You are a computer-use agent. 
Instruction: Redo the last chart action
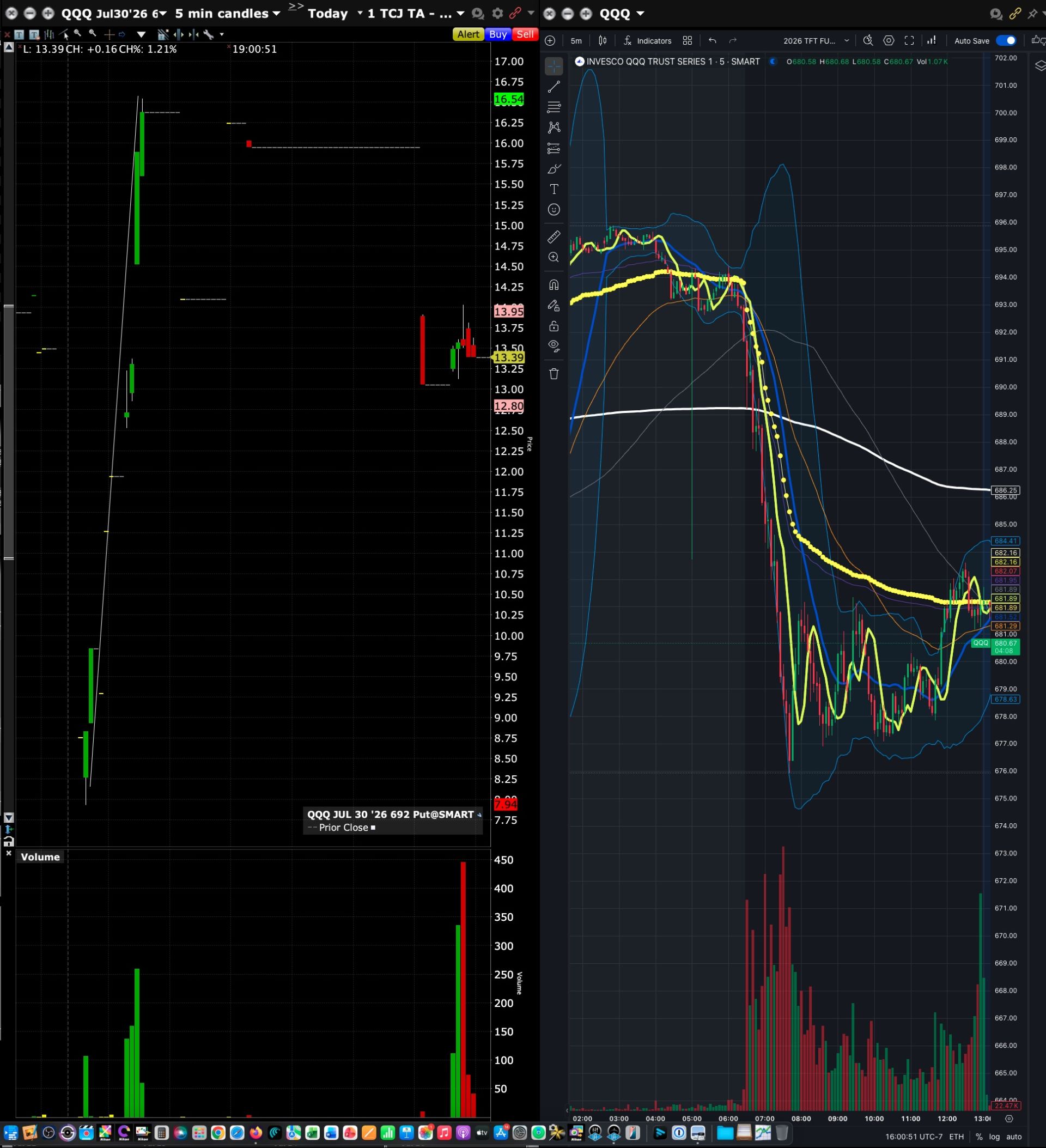733,40
